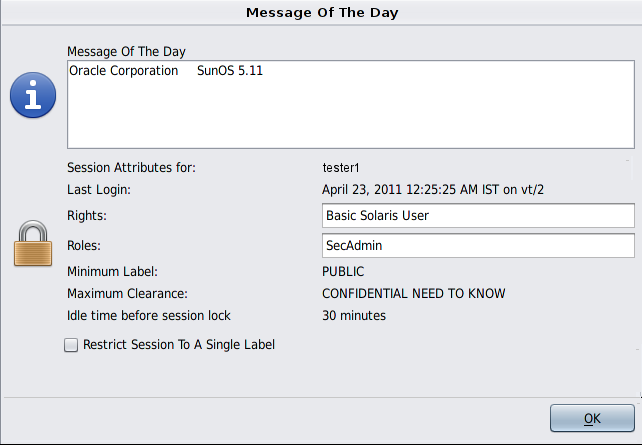Select the Basic Solaris User rights field
642x445 pixels.
coord(478,215)
